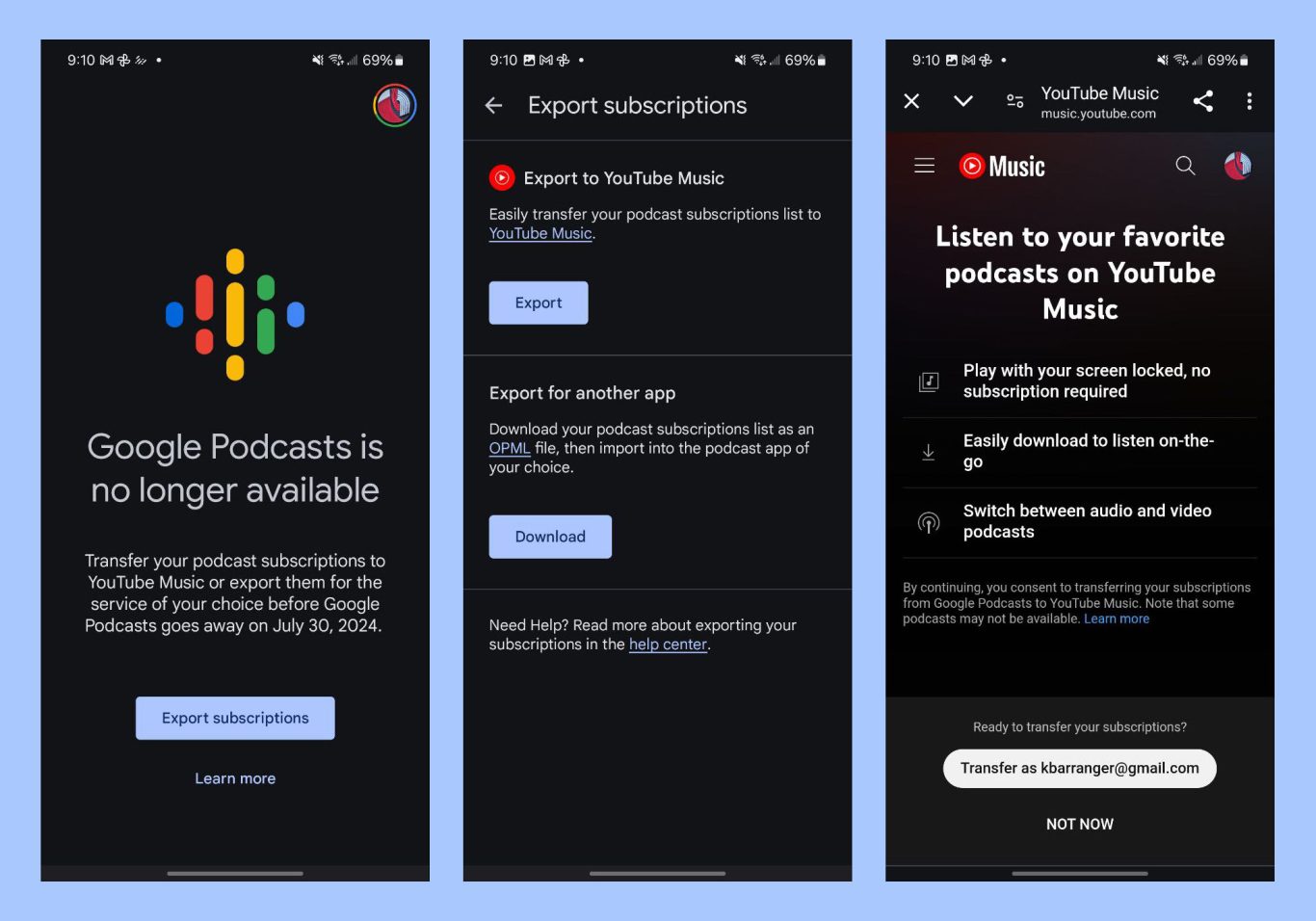Tap the YouTube Music red icon beside Export heading
The width and height of the screenshot is (1316, 921).
tap(502, 177)
